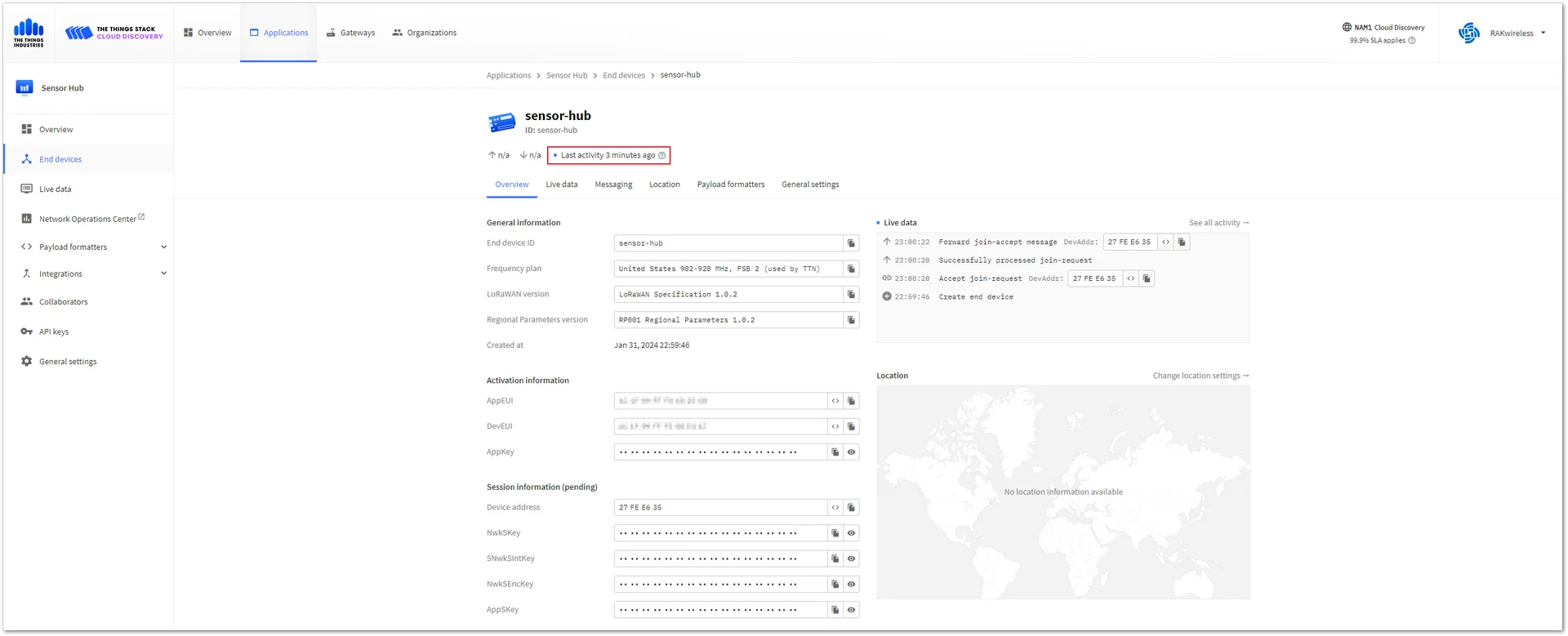Reveal the AppSKey value
The width and height of the screenshot is (1568, 636).
click(851, 610)
